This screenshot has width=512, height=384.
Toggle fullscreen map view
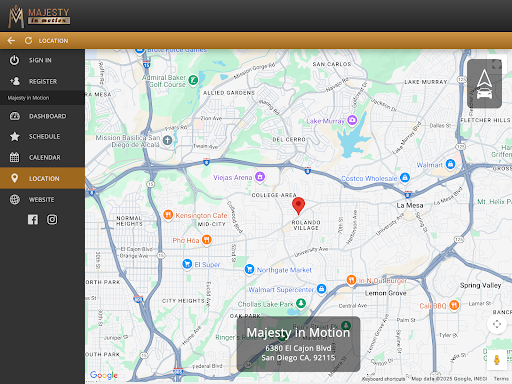(497, 64)
